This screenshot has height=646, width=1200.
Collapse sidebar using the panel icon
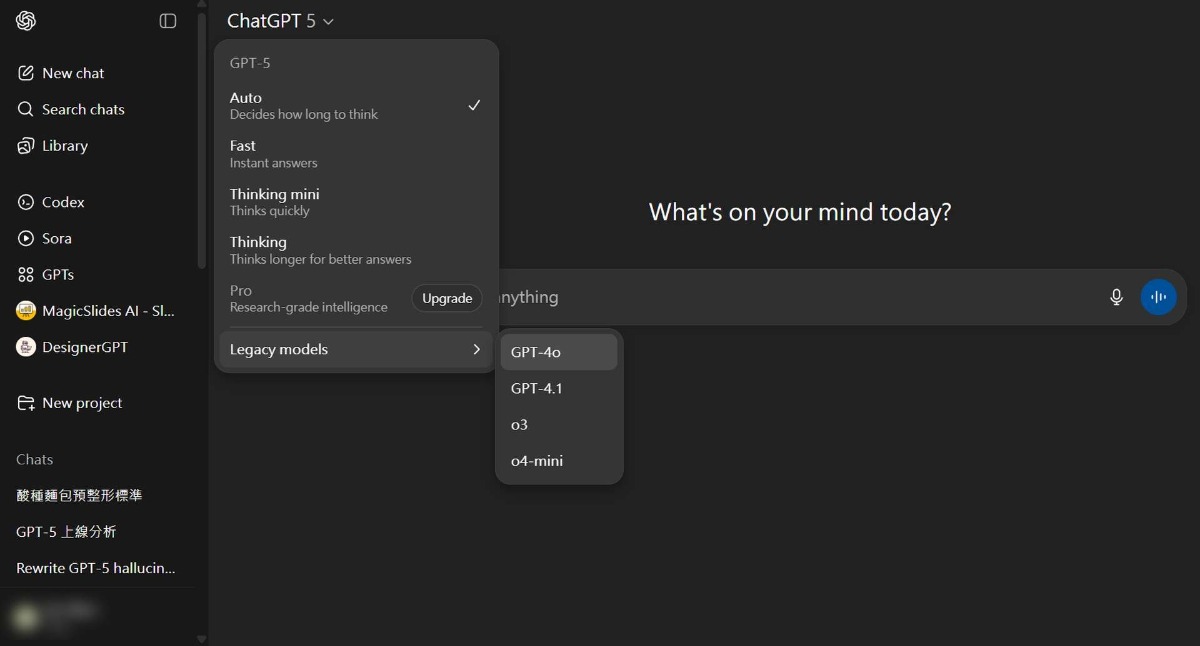point(168,21)
